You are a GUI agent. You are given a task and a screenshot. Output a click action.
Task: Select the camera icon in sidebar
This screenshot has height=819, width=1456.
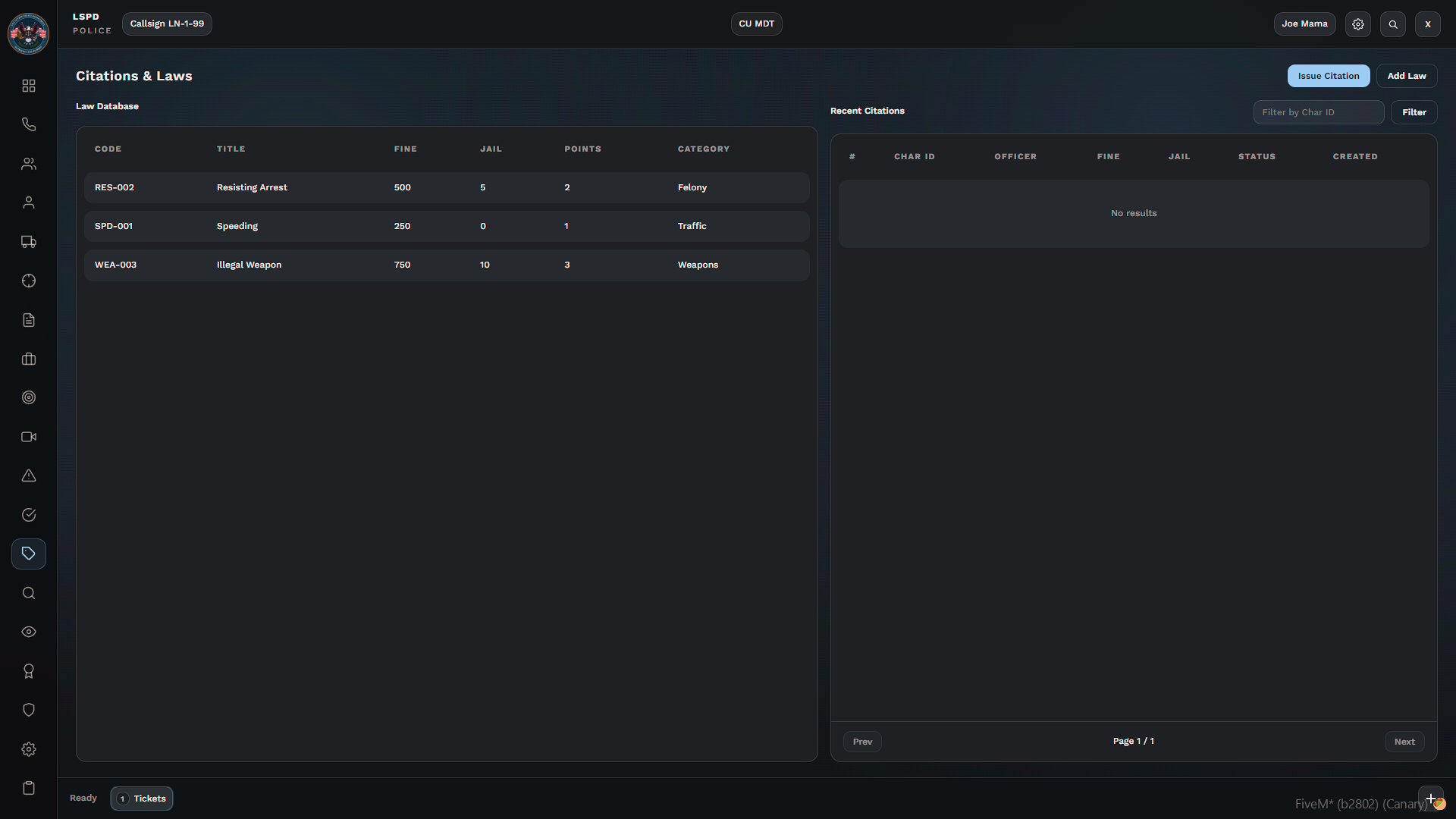click(29, 437)
